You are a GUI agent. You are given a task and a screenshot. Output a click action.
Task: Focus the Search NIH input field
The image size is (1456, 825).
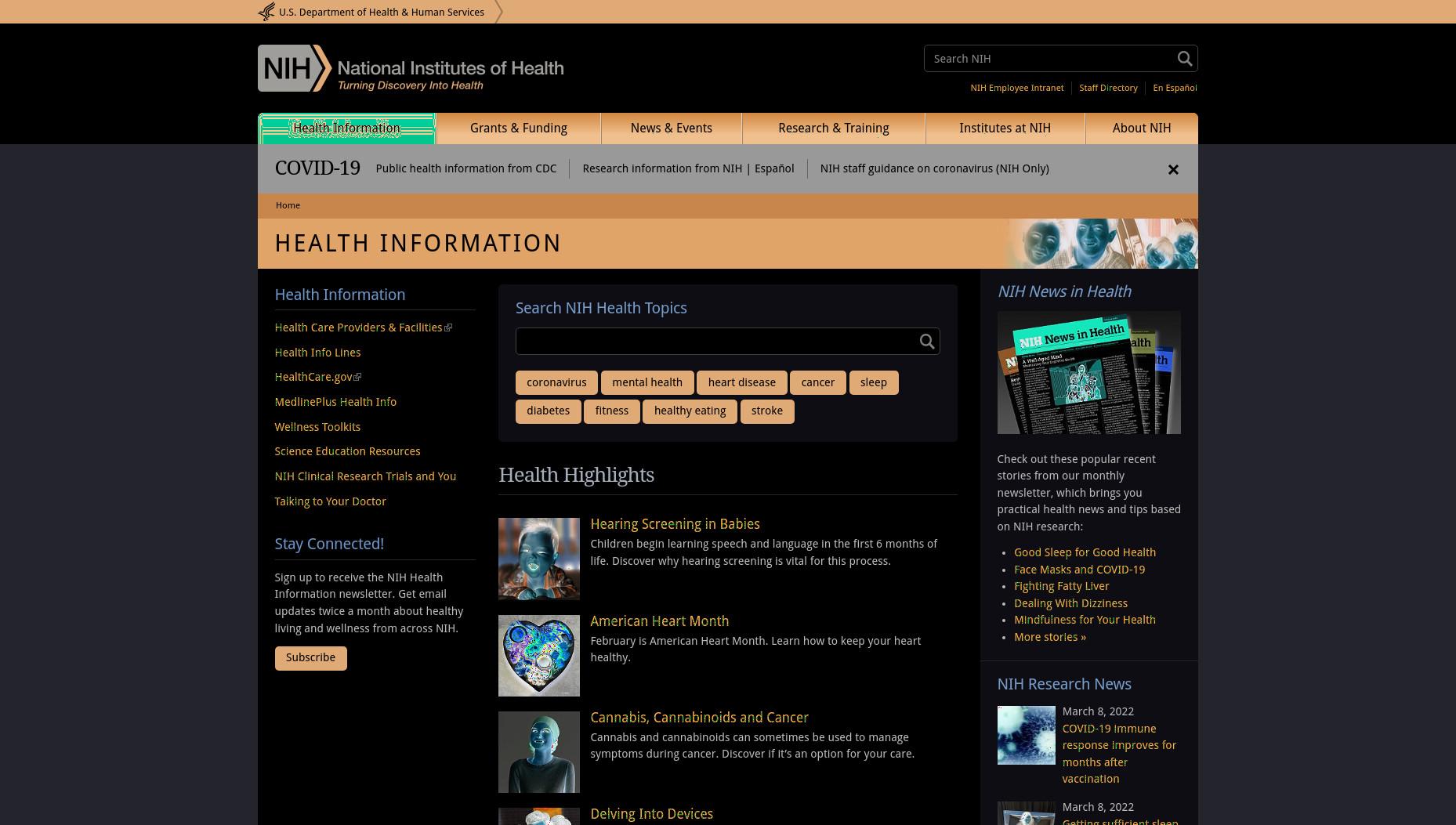(x=1050, y=59)
